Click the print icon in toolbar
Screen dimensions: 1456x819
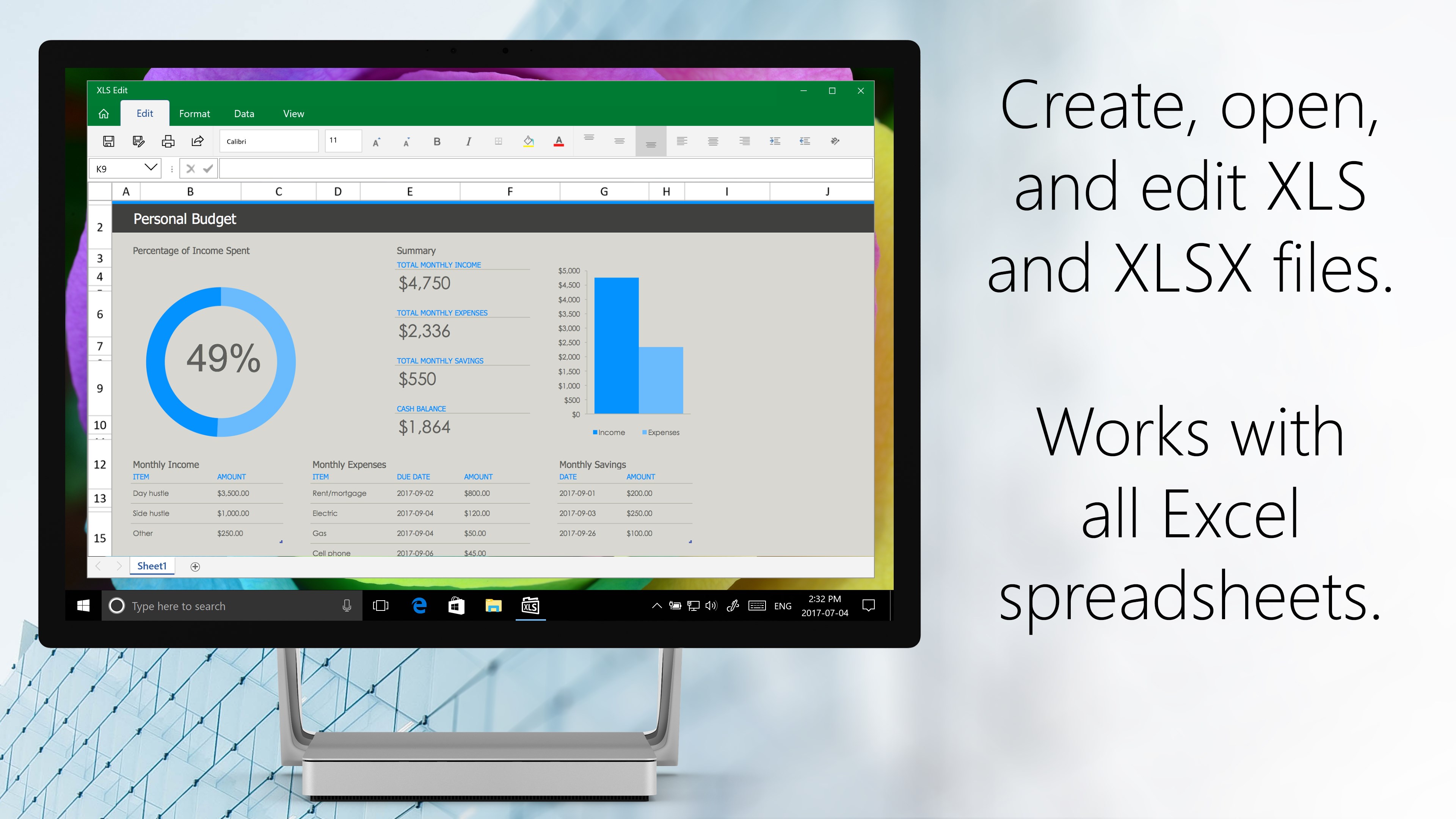[168, 141]
